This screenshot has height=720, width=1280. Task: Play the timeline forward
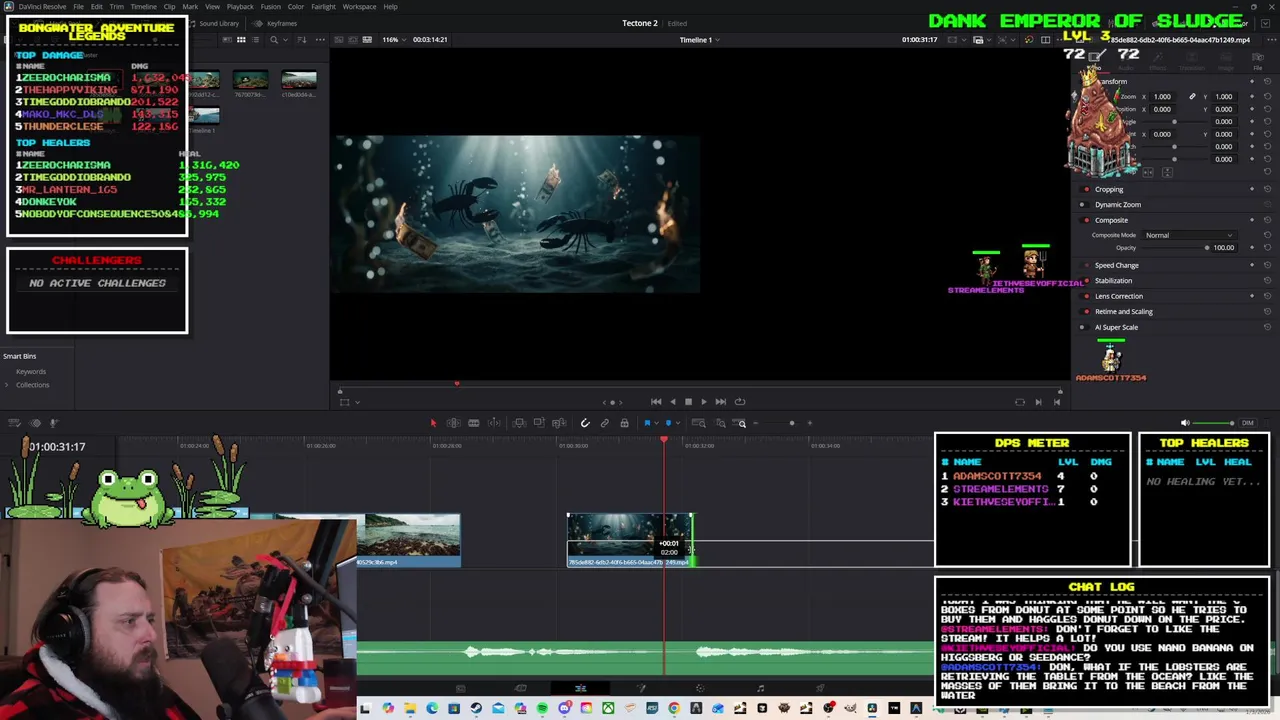pyautogui.click(x=704, y=402)
